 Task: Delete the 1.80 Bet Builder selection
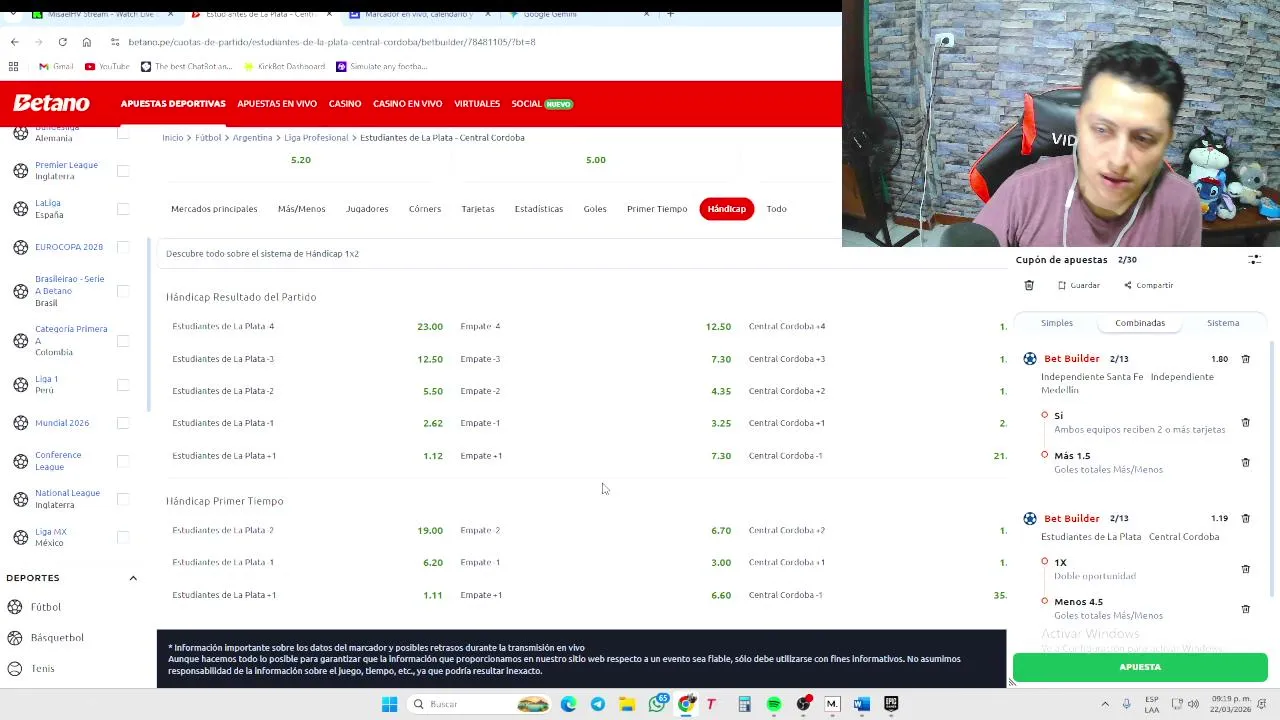1245,358
